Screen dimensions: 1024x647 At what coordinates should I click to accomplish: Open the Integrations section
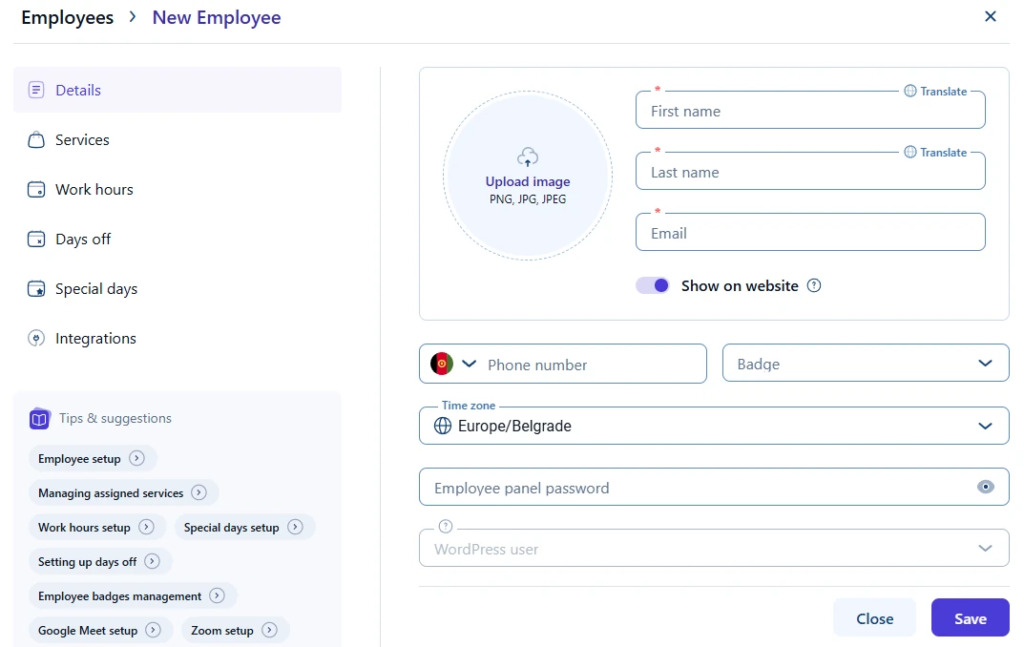click(95, 339)
